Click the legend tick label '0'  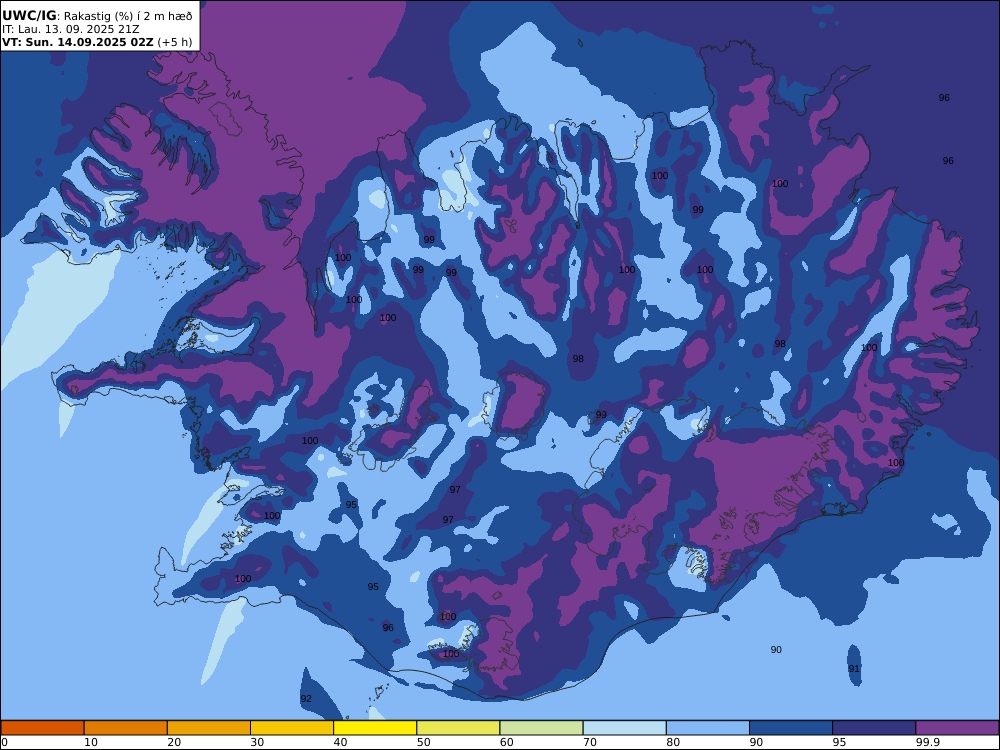[x=4, y=742]
